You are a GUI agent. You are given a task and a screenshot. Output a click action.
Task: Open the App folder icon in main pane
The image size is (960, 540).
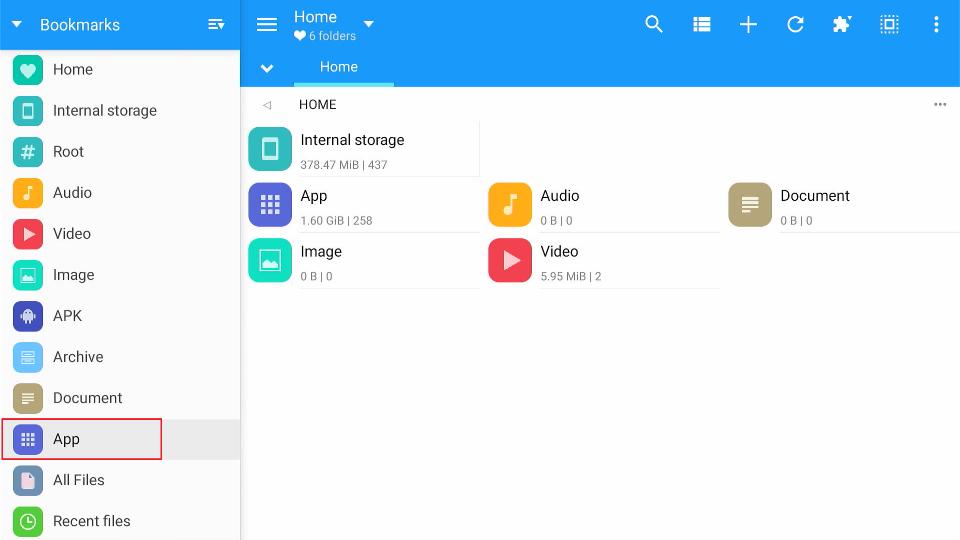pyautogui.click(x=270, y=204)
